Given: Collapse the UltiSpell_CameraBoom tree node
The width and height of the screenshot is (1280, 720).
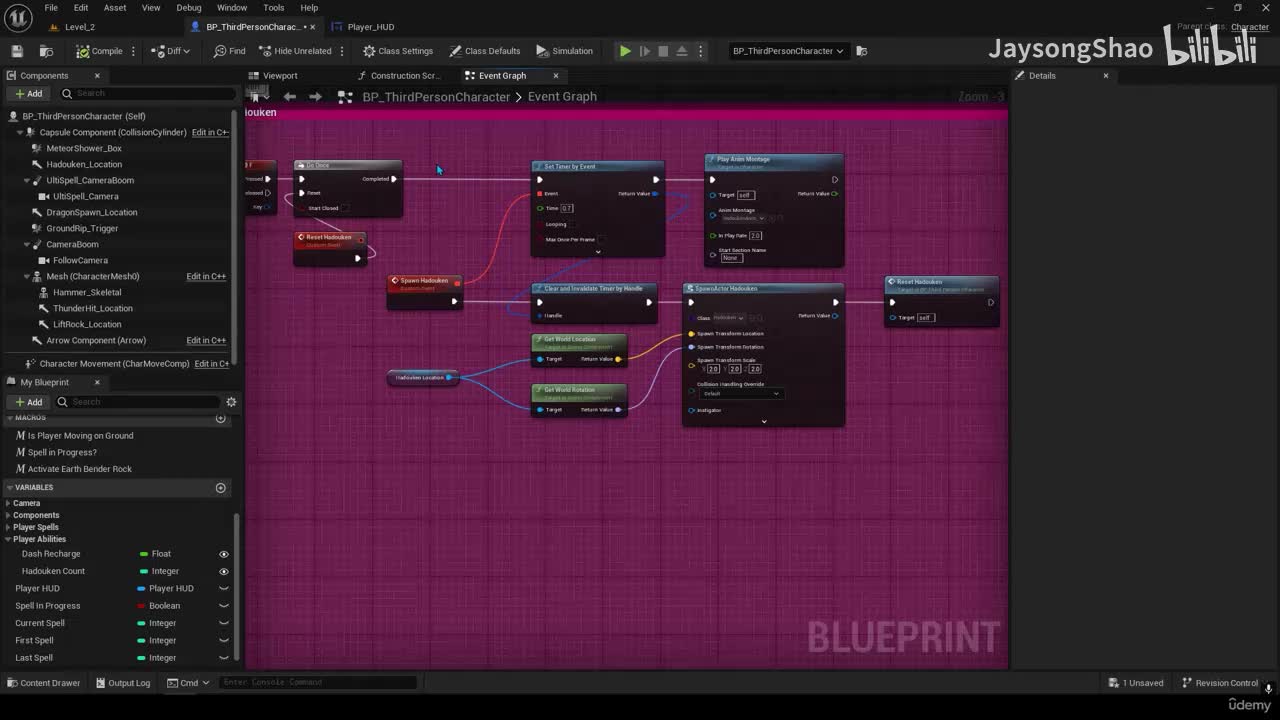Looking at the screenshot, I should pos(25,180).
